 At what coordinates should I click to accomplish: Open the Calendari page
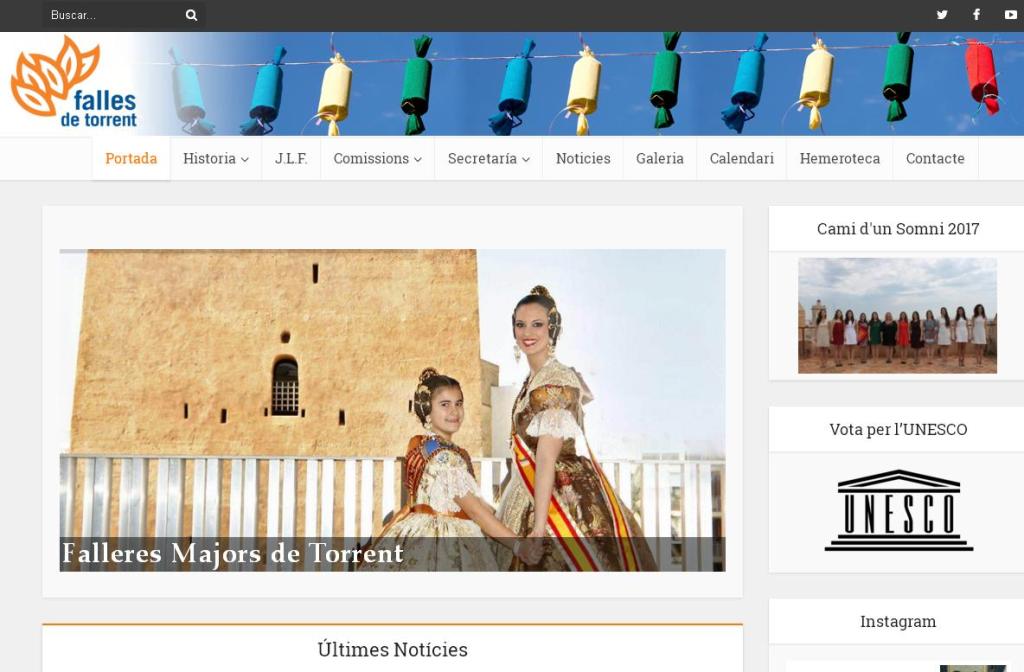pos(742,158)
